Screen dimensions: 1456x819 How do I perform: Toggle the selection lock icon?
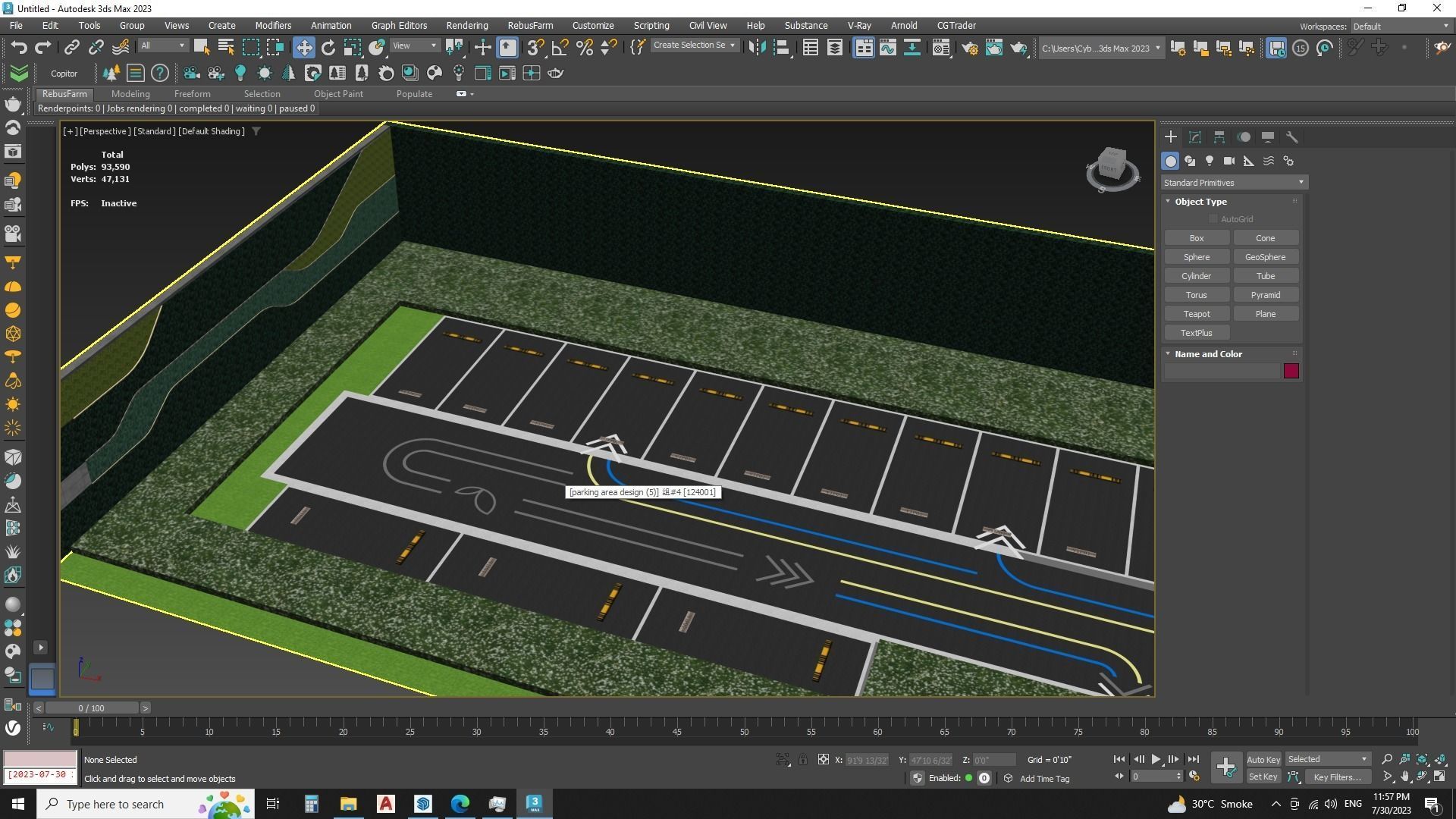click(802, 759)
